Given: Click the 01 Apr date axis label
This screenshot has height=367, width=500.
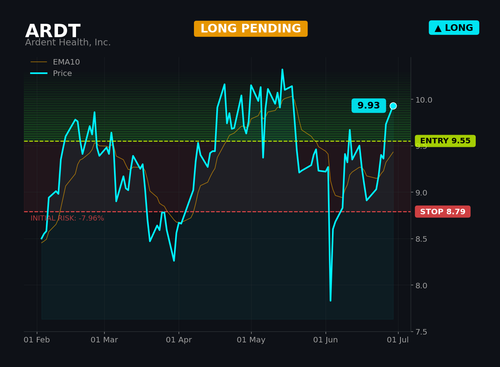Looking at the screenshot, I should (179, 340).
